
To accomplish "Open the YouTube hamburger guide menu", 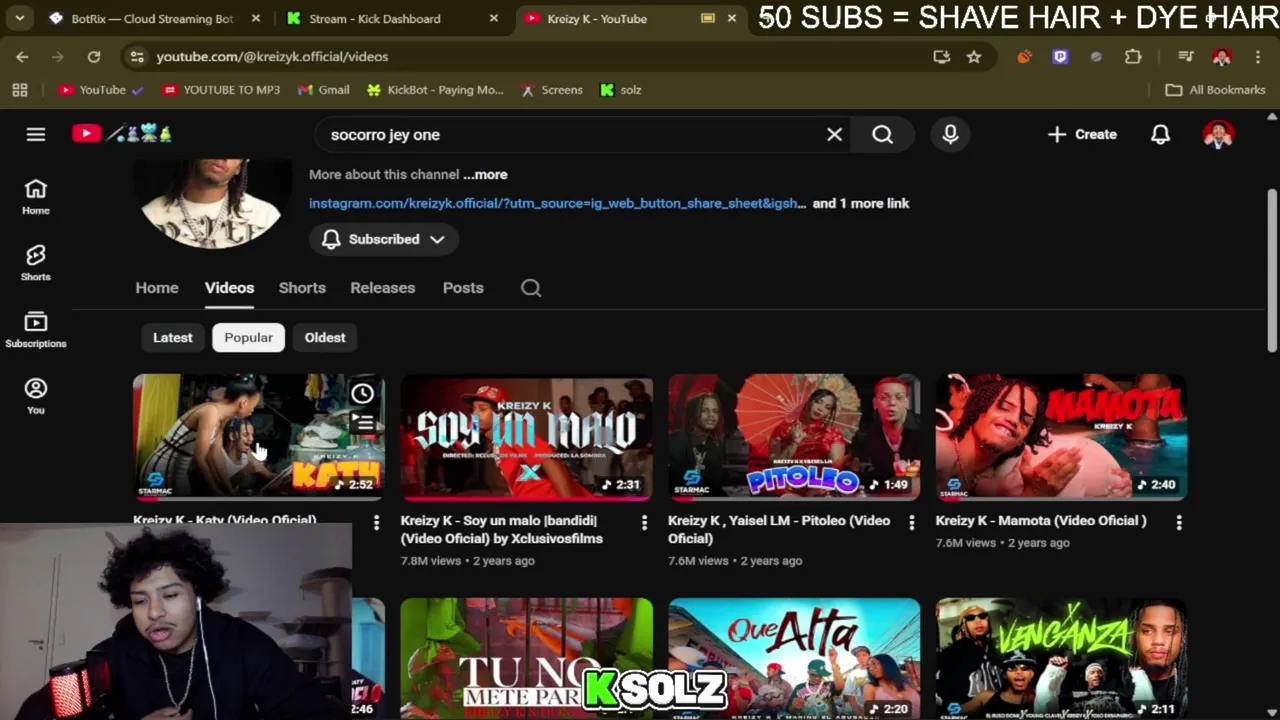I will [x=36, y=134].
